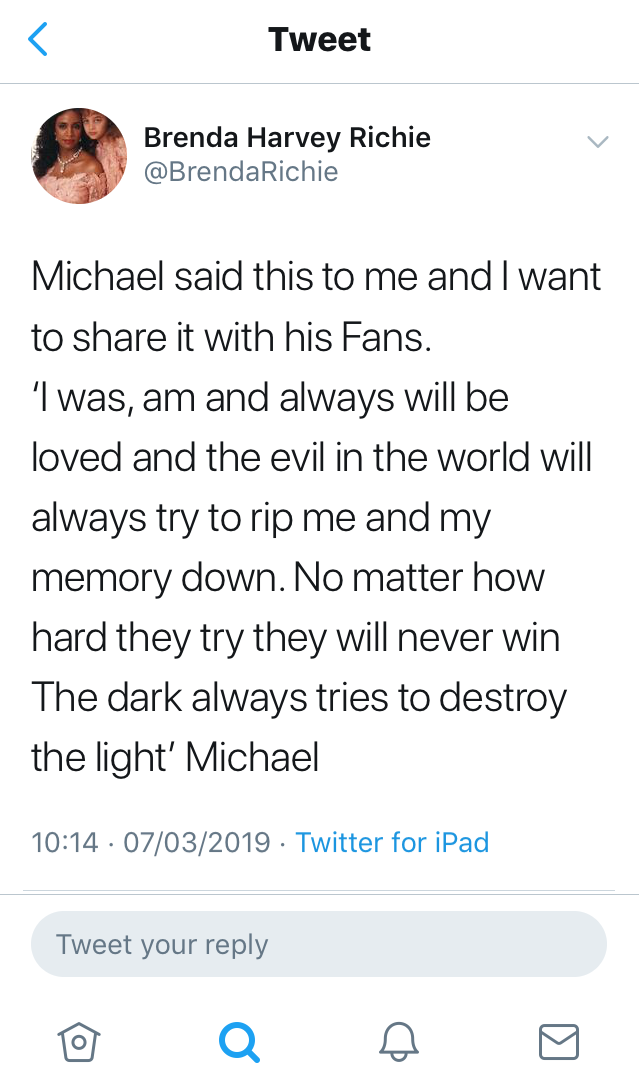Open the Messages envelope icon

coord(559,1042)
